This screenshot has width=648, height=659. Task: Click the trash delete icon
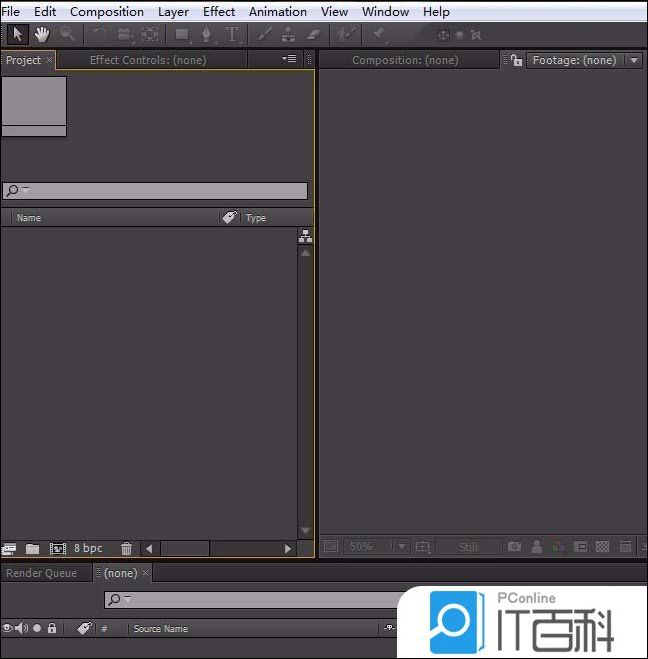(x=126, y=548)
